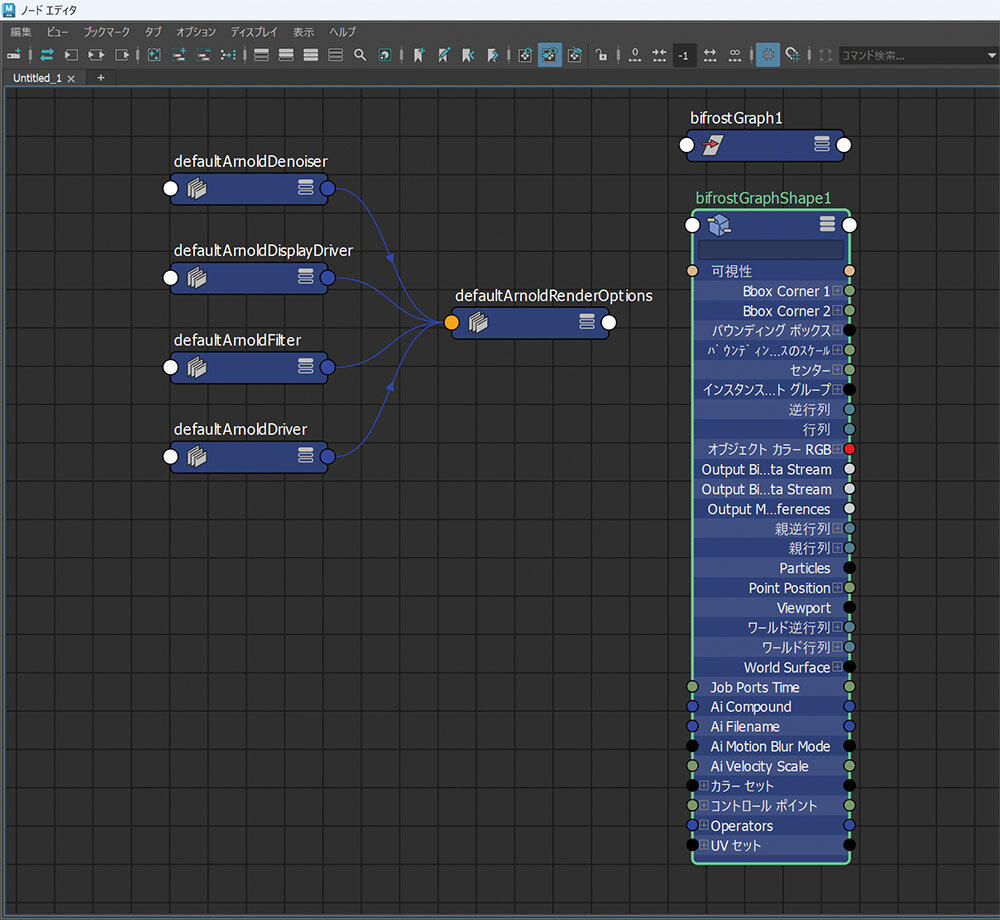
Task: Change view mode on defaultArnoldRenderOptions node
Action: click(x=587, y=321)
